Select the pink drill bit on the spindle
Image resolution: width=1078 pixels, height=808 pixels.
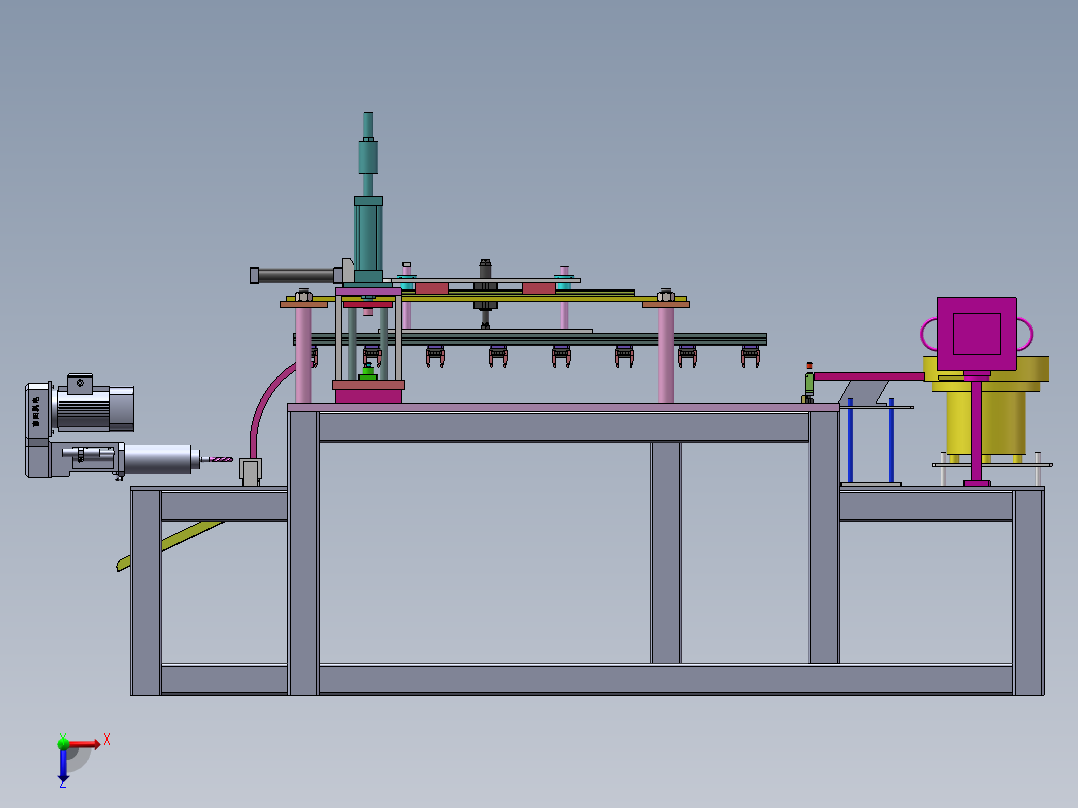[221, 459]
